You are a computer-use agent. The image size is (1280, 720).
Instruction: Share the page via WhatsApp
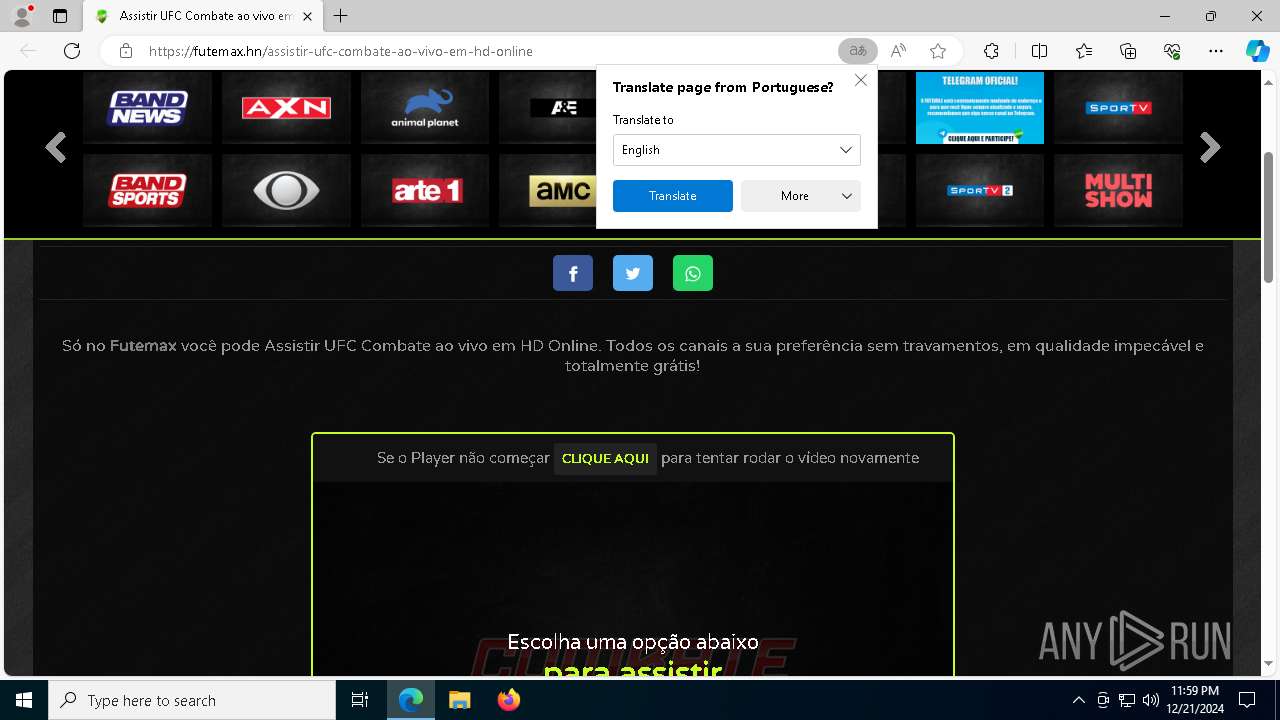click(693, 273)
